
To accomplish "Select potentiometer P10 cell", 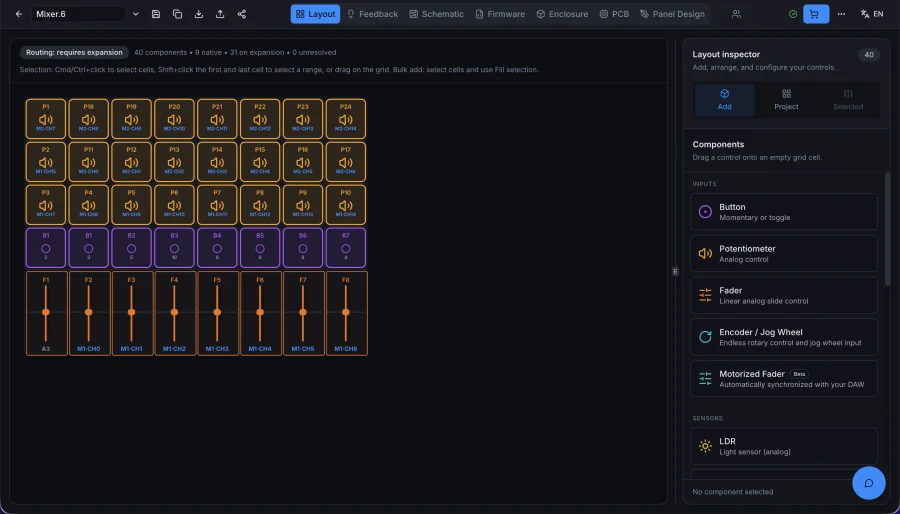I will click(346, 205).
